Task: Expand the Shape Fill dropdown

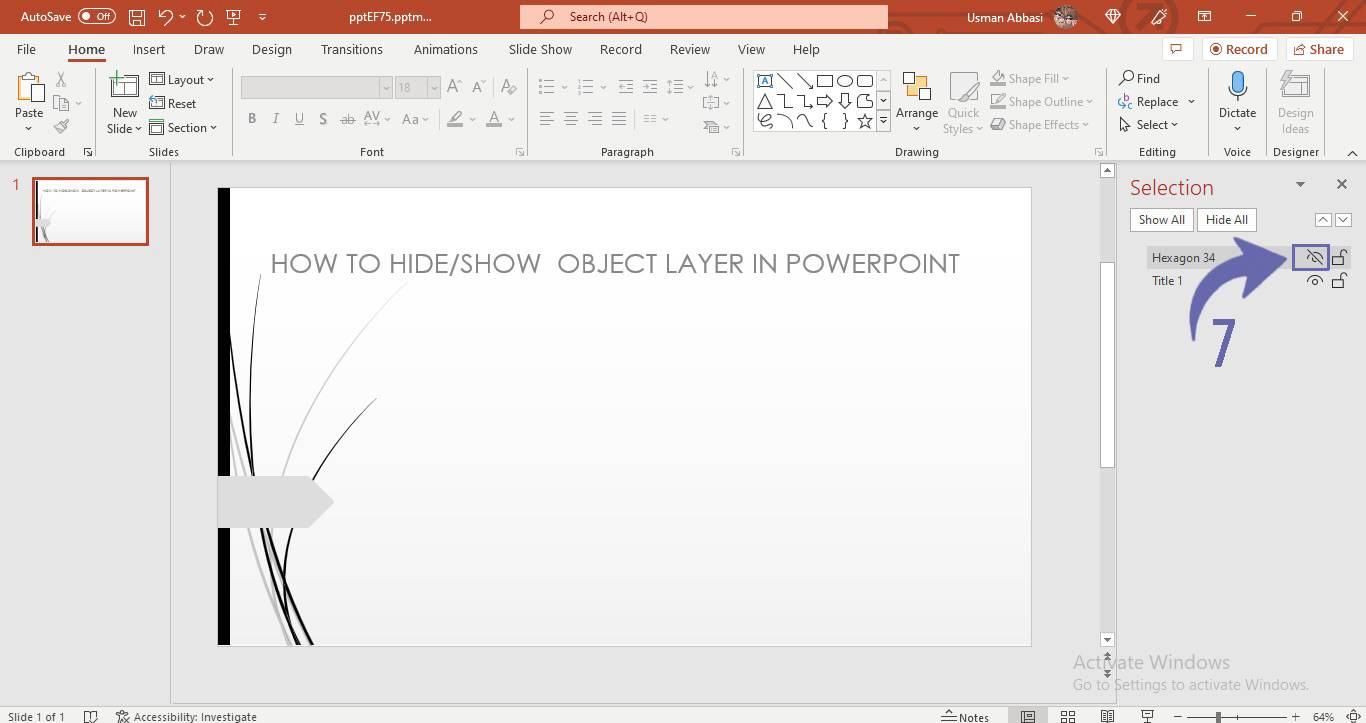Action: click(x=1065, y=79)
